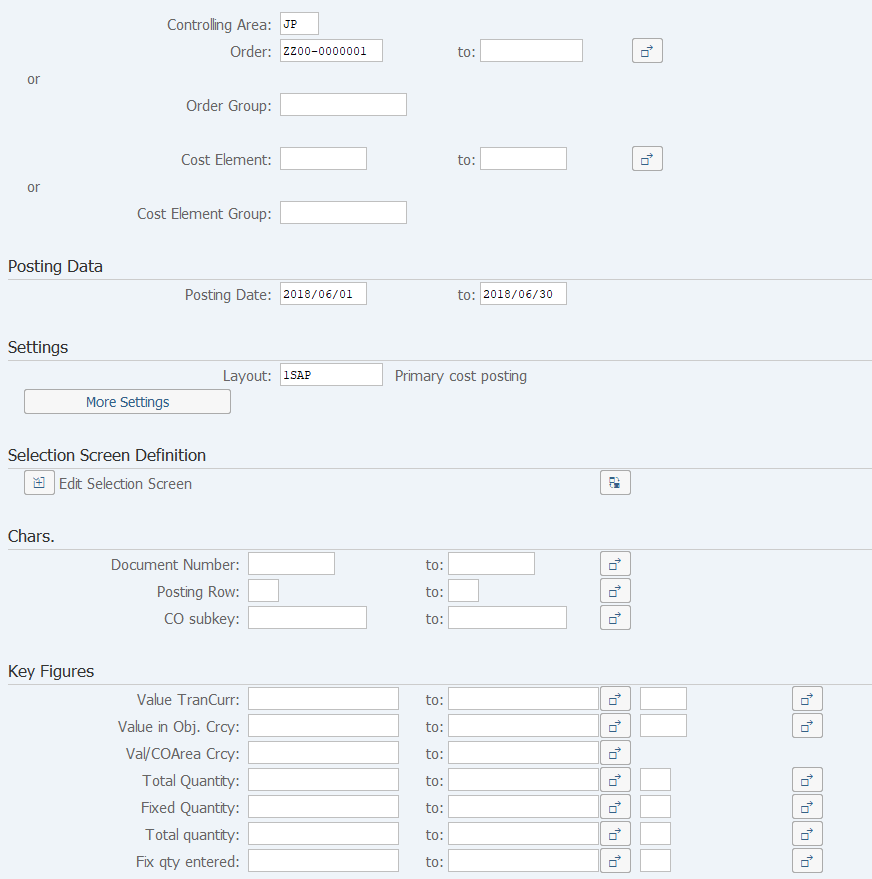This screenshot has height=879, width=872.
Task: Select the Controlling Area field showing JP
Action: (298, 23)
